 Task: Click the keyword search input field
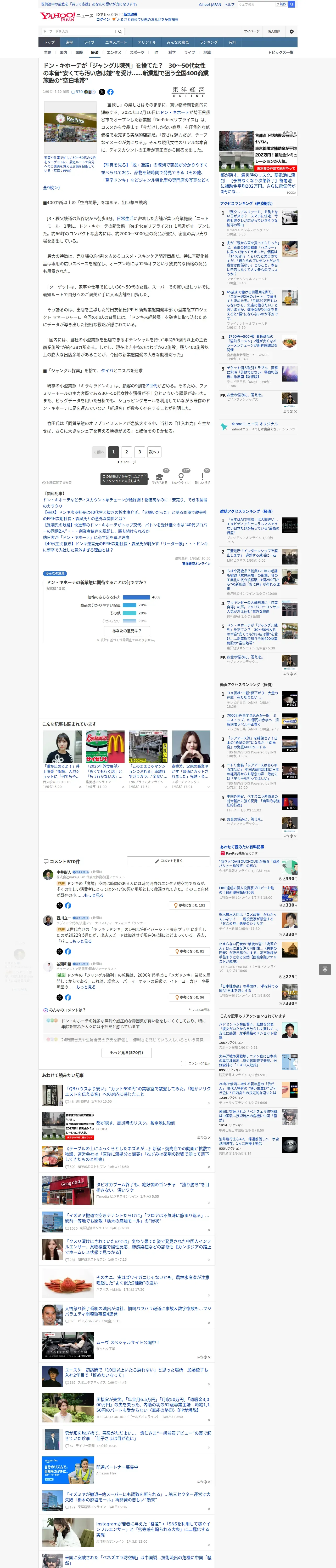coord(79,32)
